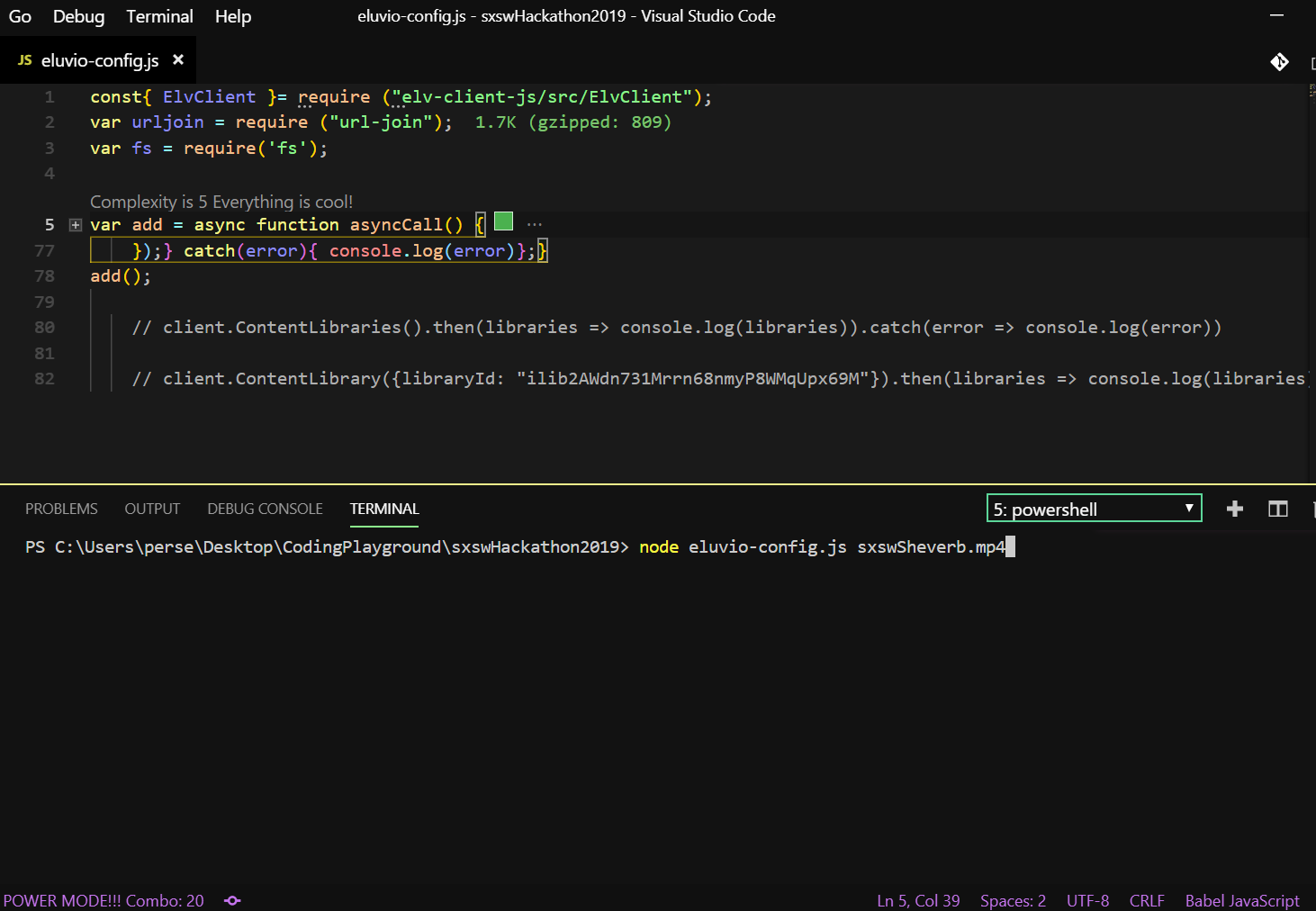Close the eluvio-config.js tab
The height and width of the screenshot is (911, 1316).
pos(178,59)
